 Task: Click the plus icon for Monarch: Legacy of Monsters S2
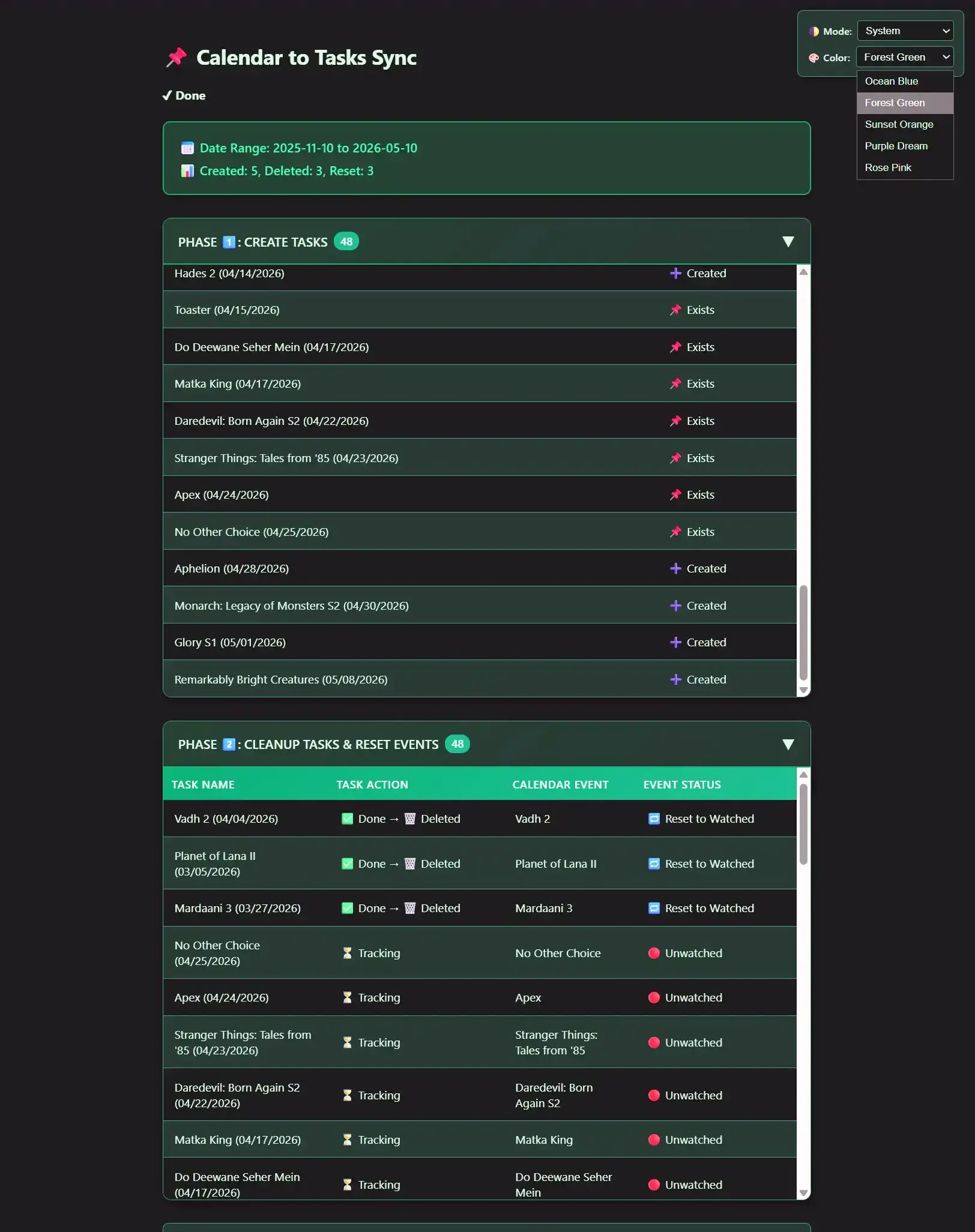coord(675,606)
